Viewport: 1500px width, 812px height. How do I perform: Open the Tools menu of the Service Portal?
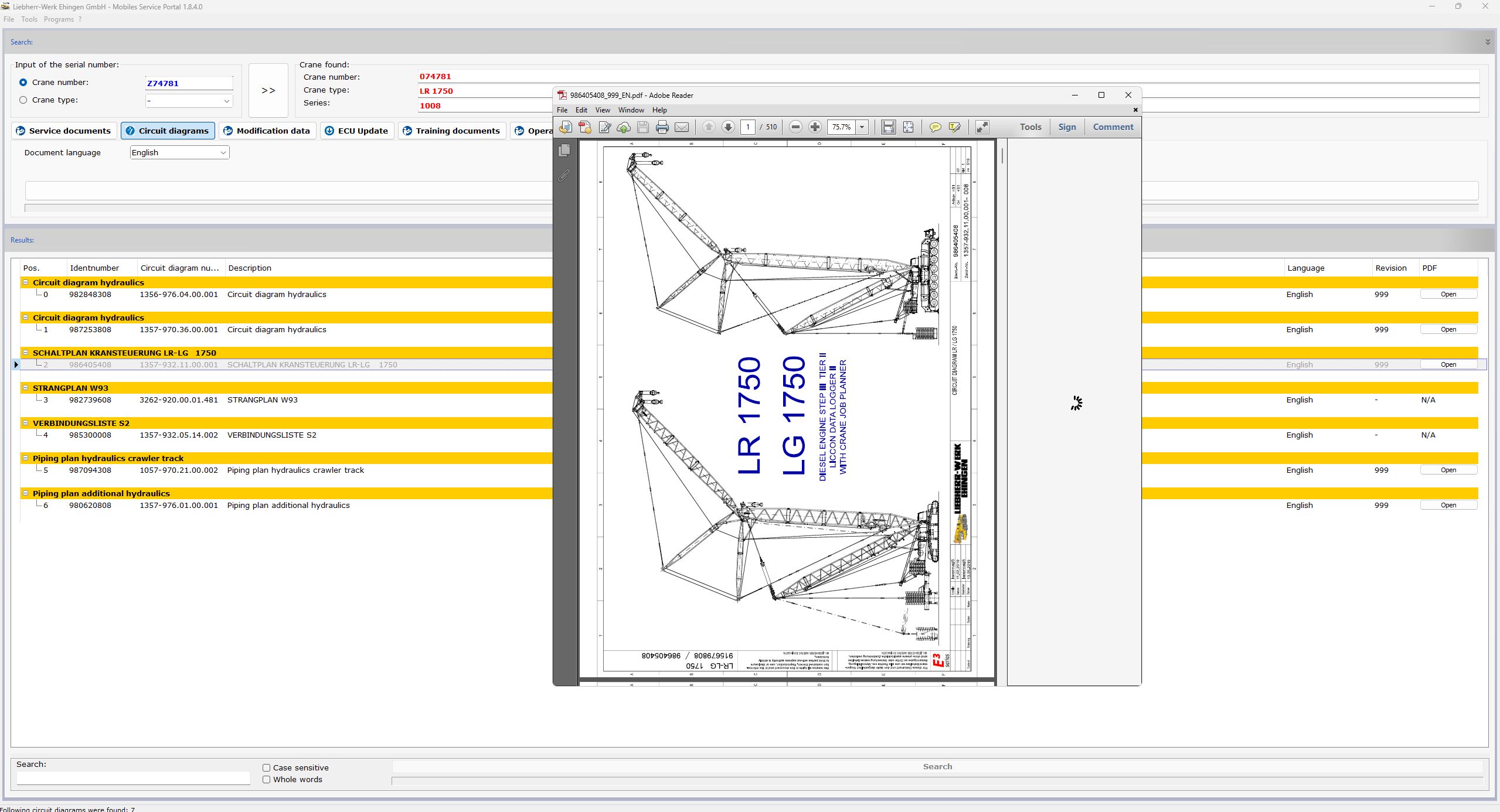(x=29, y=19)
